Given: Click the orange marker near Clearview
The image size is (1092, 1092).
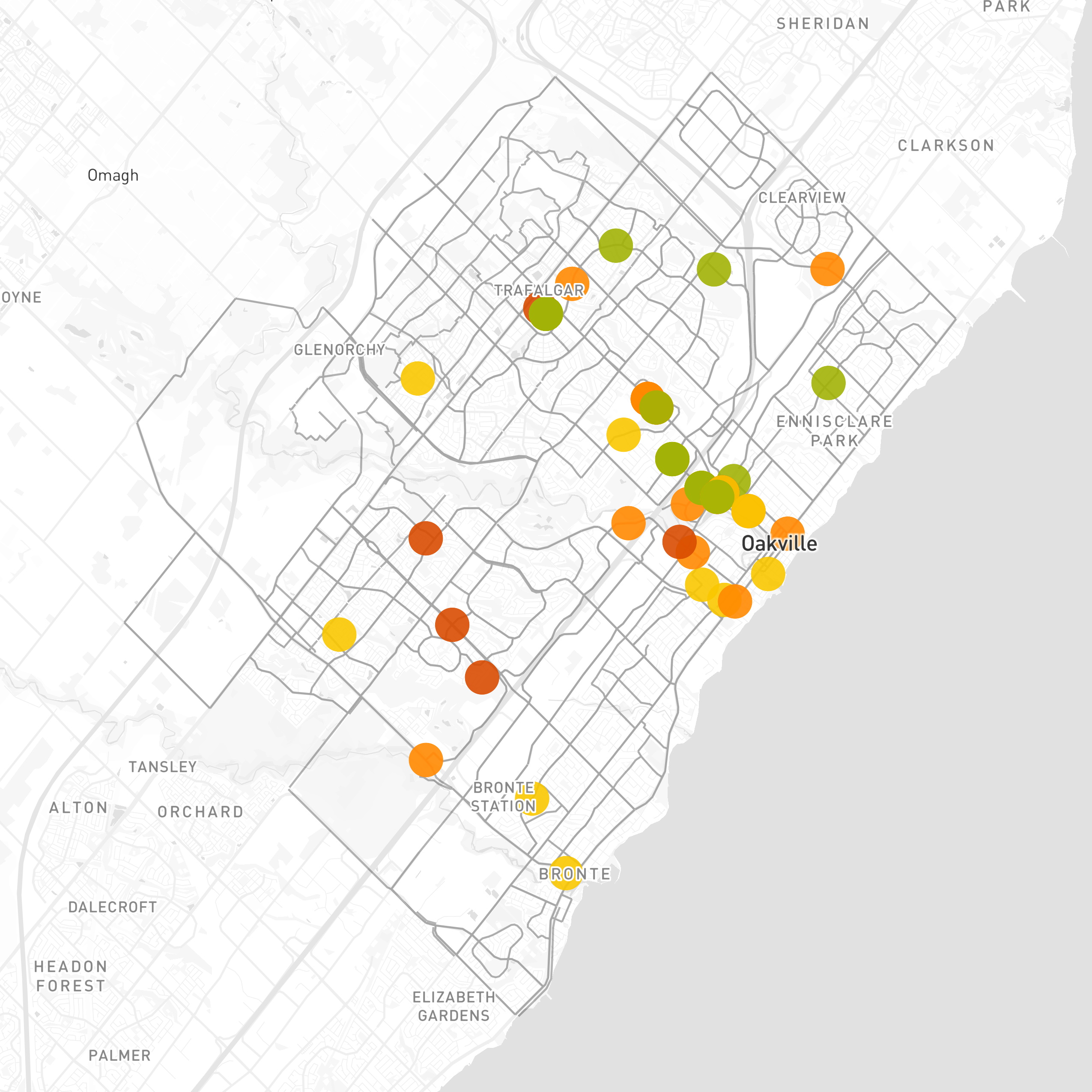Looking at the screenshot, I should [827, 269].
